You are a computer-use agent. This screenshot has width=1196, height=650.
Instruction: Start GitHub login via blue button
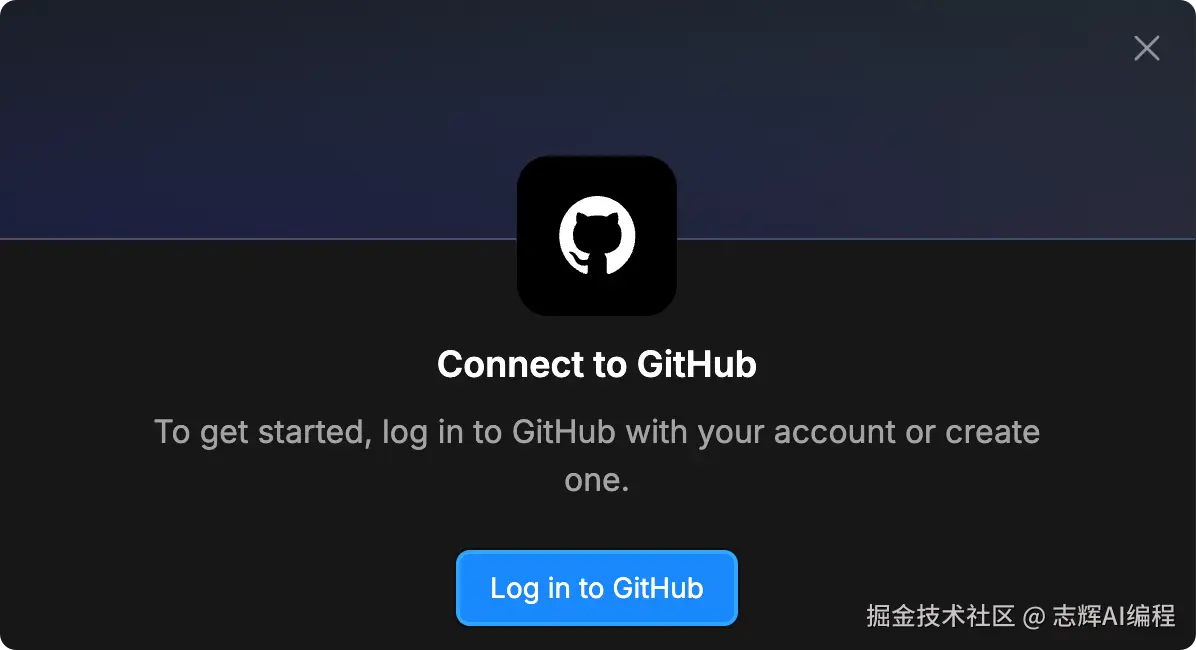[596, 587]
